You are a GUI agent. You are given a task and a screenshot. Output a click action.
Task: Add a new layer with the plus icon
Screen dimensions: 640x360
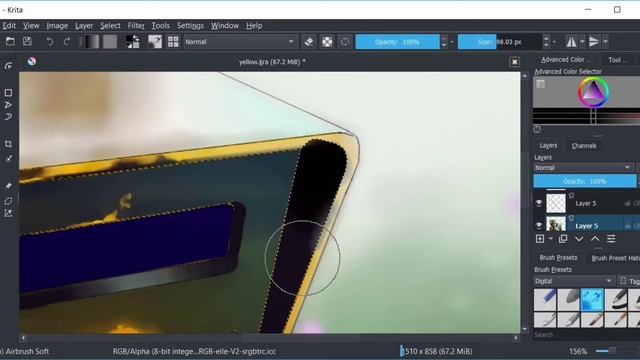(x=540, y=239)
